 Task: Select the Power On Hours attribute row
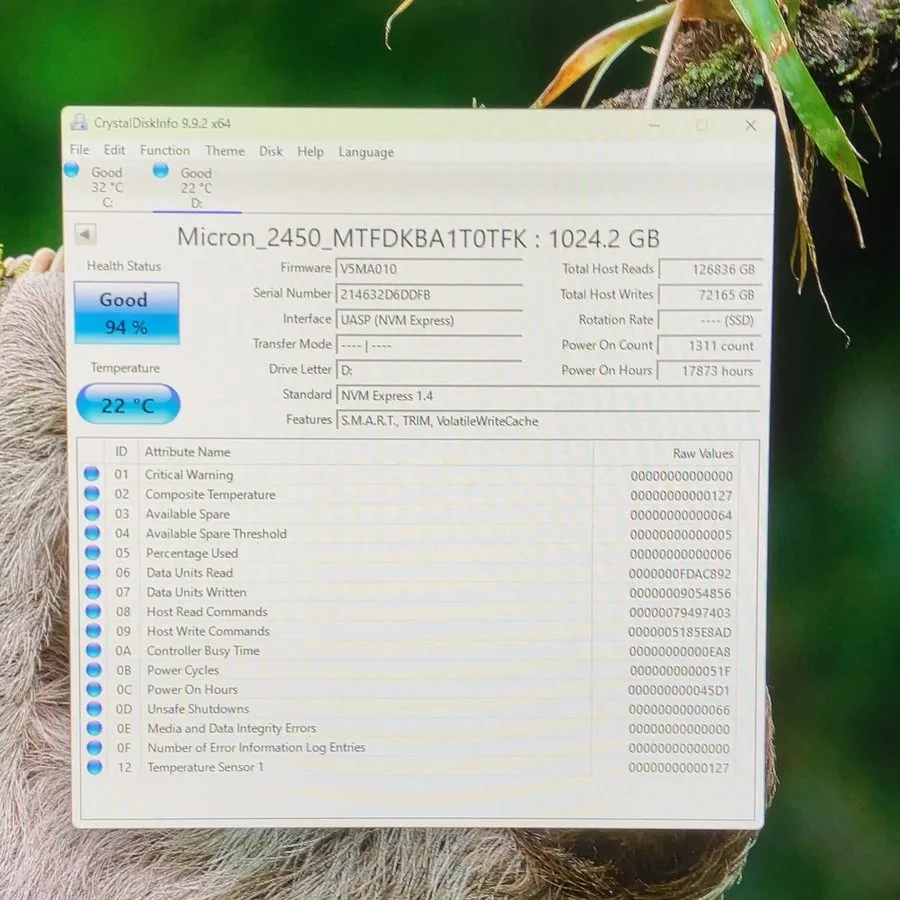pyautogui.click(x=409, y=690)
